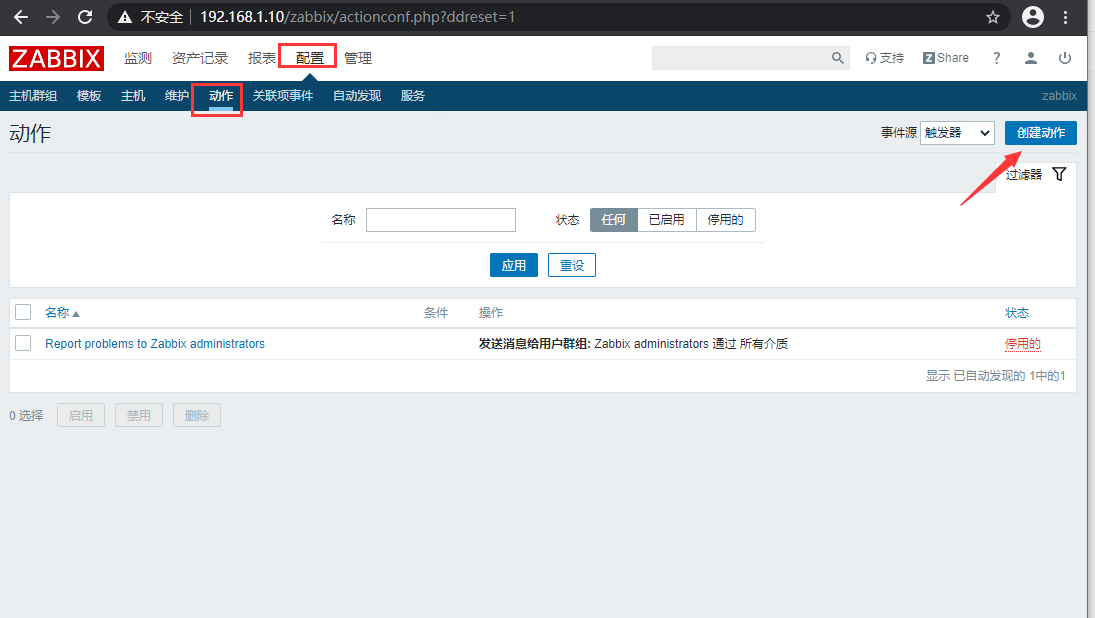Click the disabled 启用 button
Image resolution: width=1095 pixels, height=618 pixels.
coord(81,415)
